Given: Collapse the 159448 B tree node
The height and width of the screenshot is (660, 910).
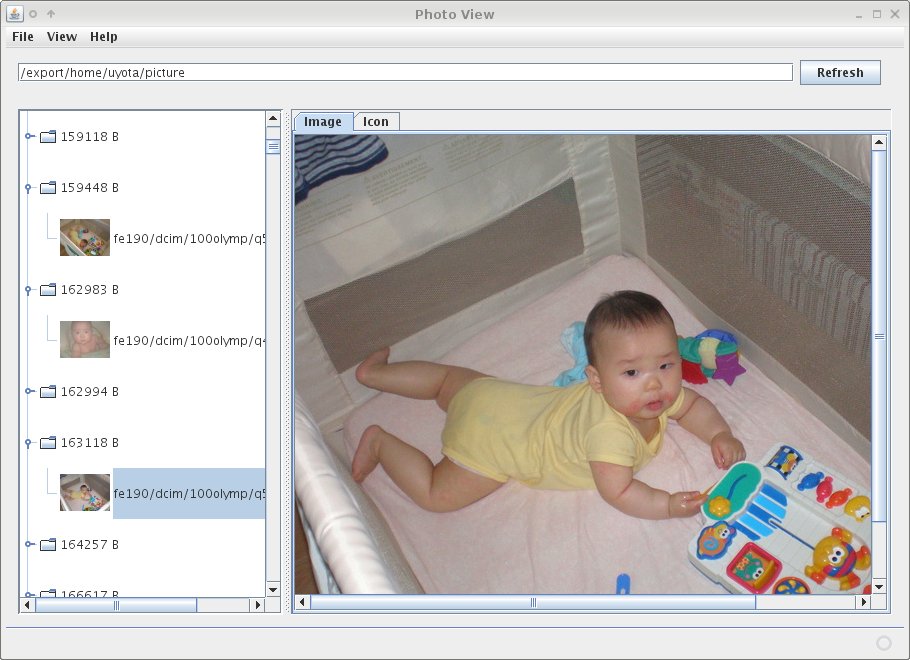Looking at the screenshot, I should tap(29, 188).
